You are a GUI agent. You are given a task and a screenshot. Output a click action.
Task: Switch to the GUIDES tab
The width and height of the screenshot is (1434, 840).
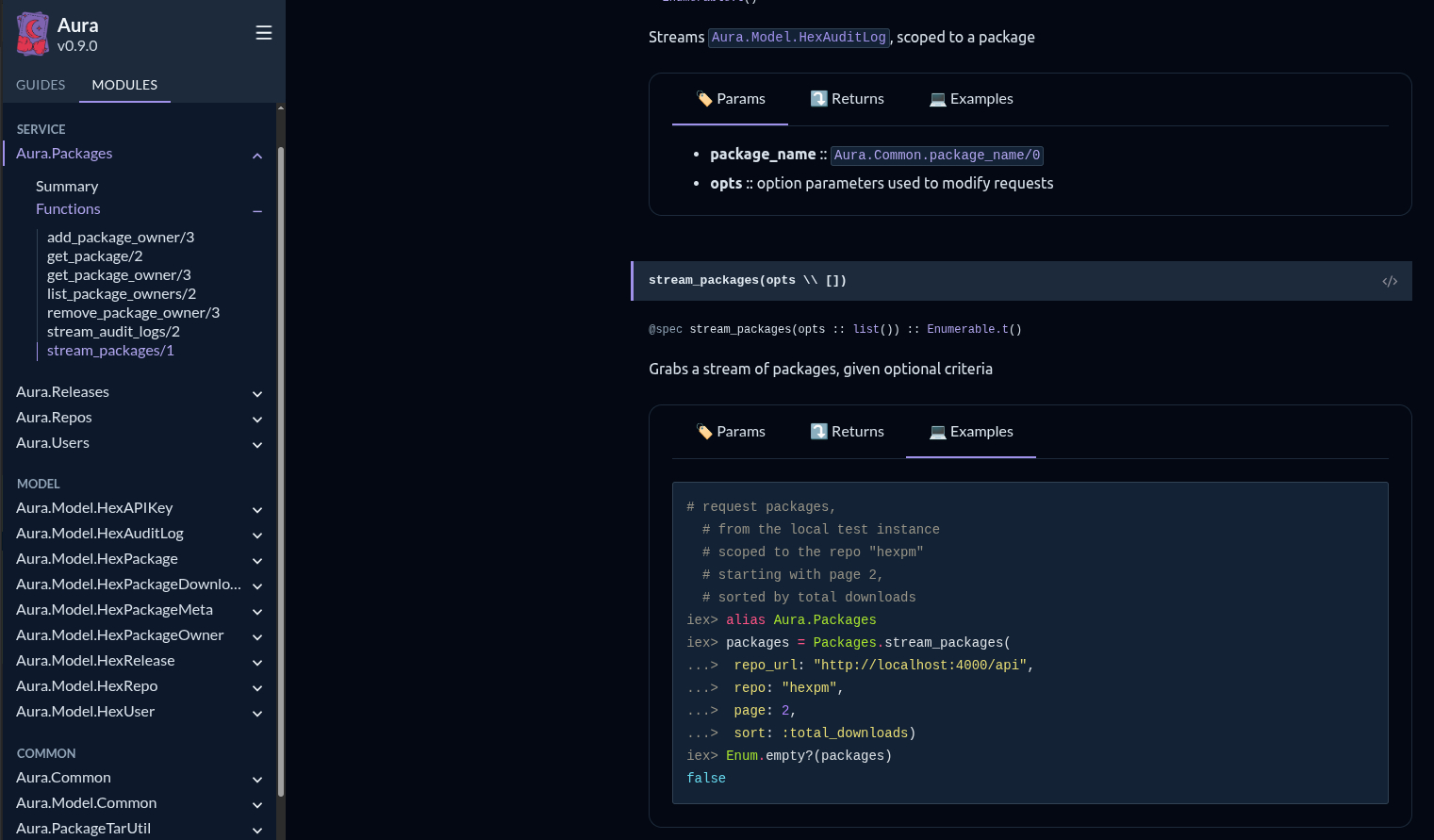[41, 85]
